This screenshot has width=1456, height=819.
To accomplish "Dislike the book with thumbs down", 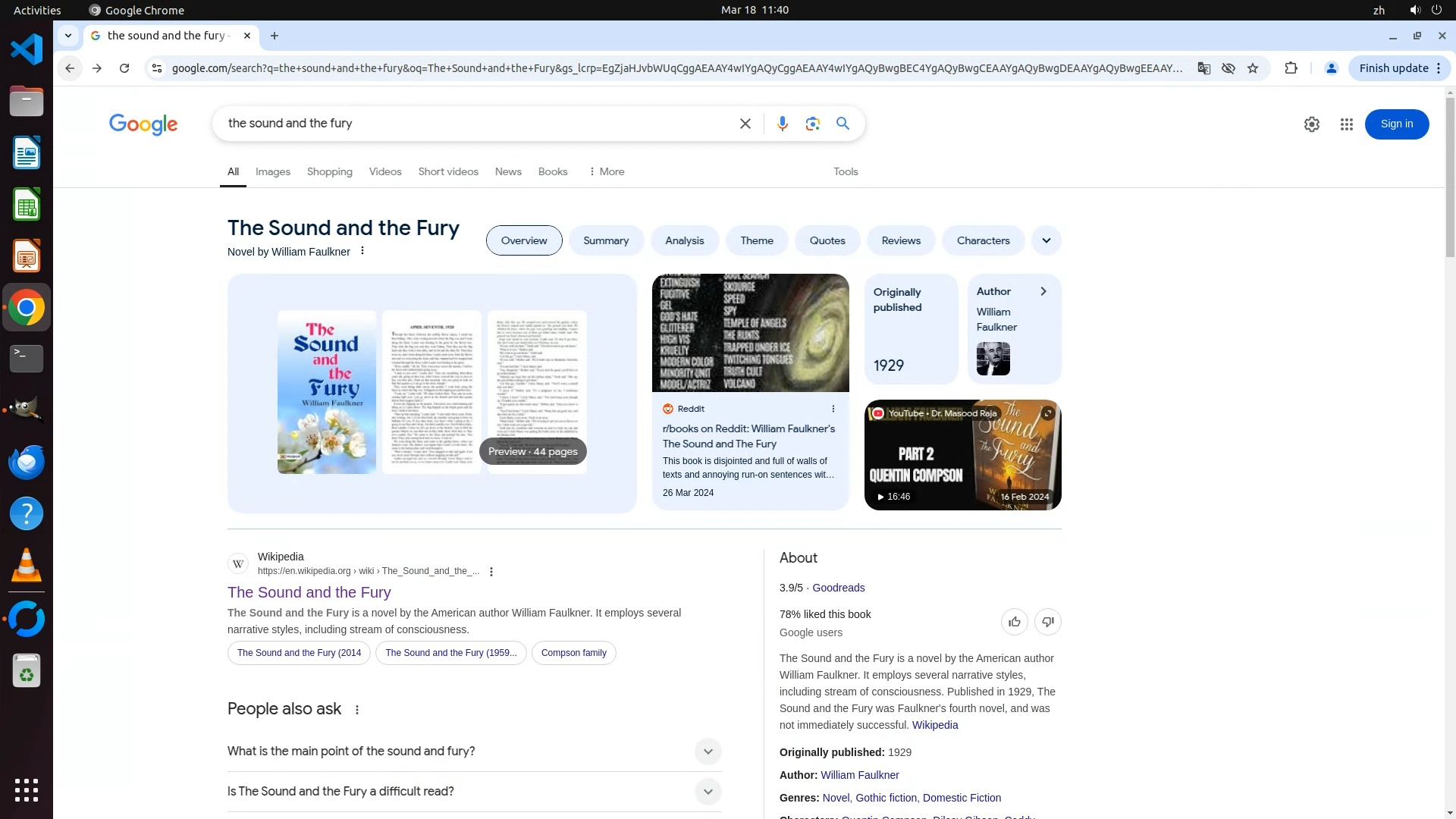I will pos(1047,622).
